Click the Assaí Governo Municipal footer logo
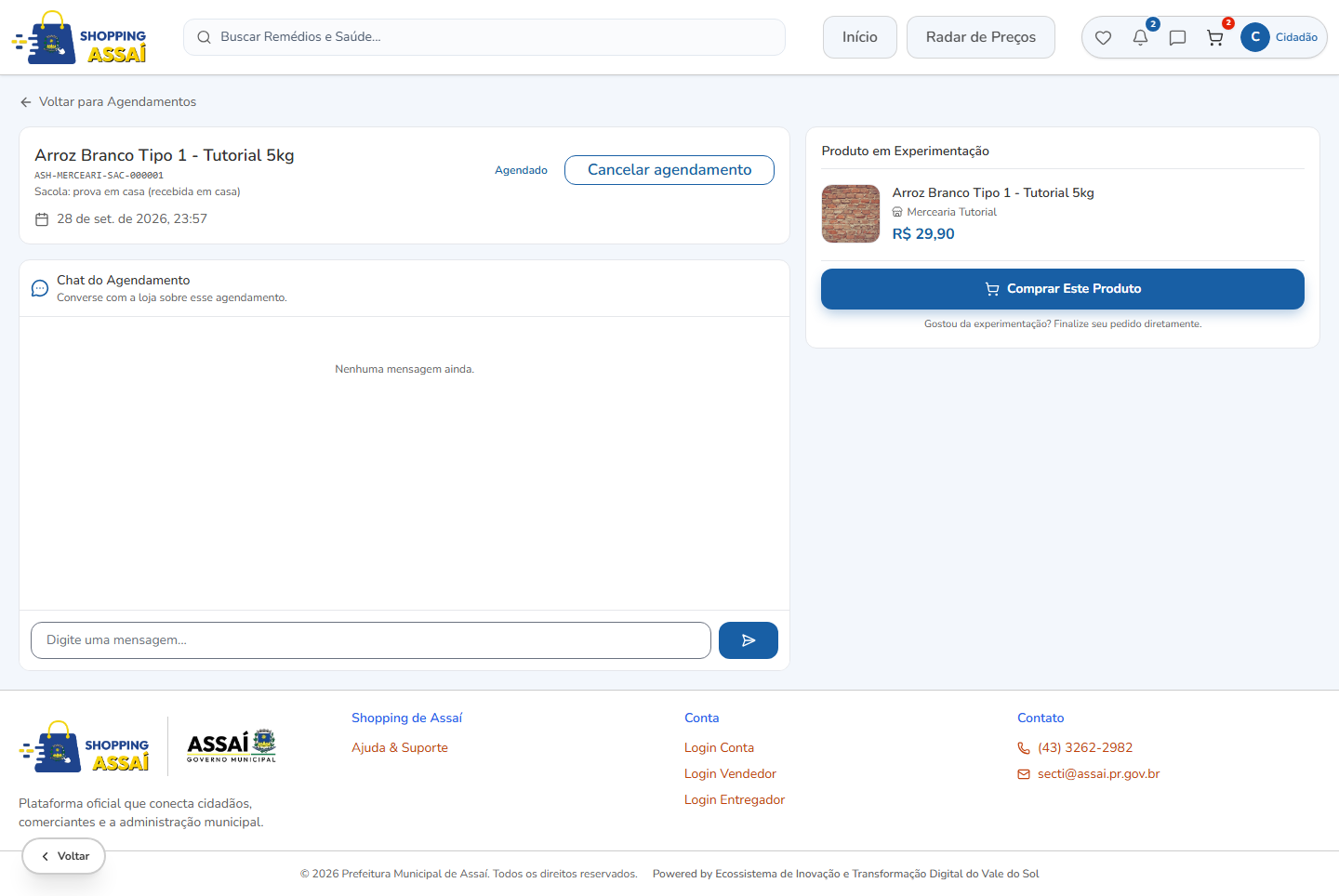1339x896 pixels. click(x=232, y=746)
